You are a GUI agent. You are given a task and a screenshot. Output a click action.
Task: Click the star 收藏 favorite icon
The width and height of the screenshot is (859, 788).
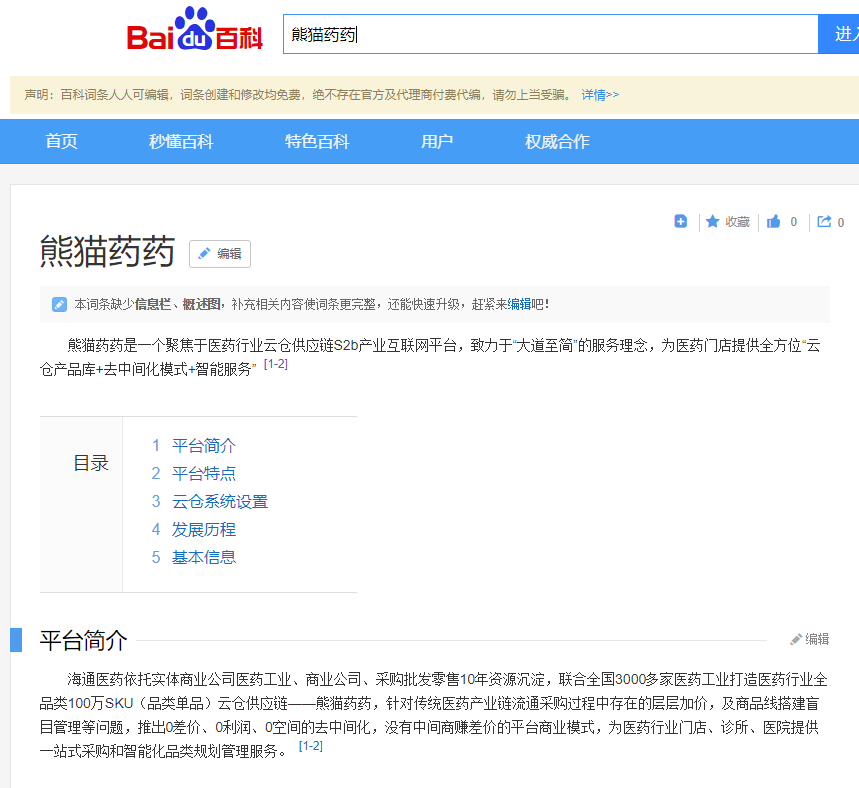(713, 221)
